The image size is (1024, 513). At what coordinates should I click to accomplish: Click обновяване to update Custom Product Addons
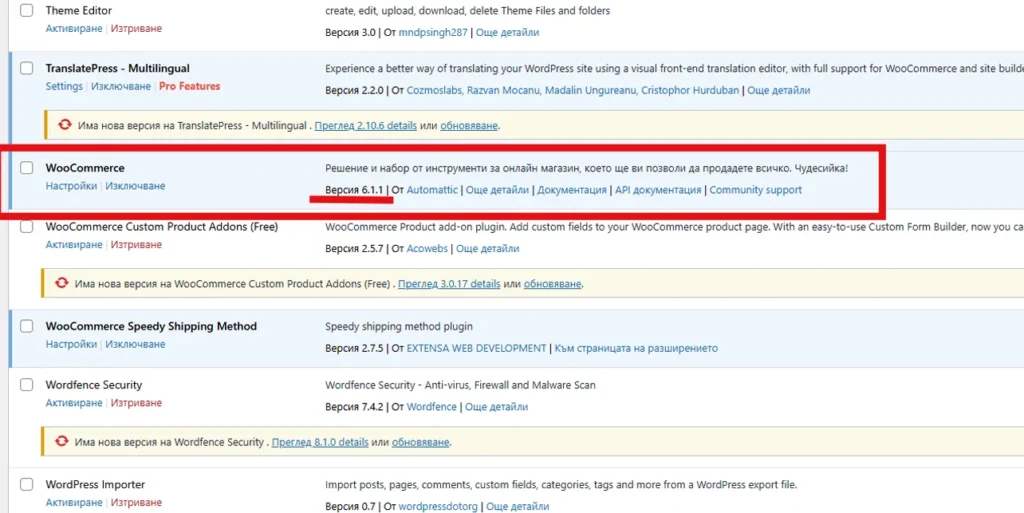pyautogui.click(x=552, y=285)
